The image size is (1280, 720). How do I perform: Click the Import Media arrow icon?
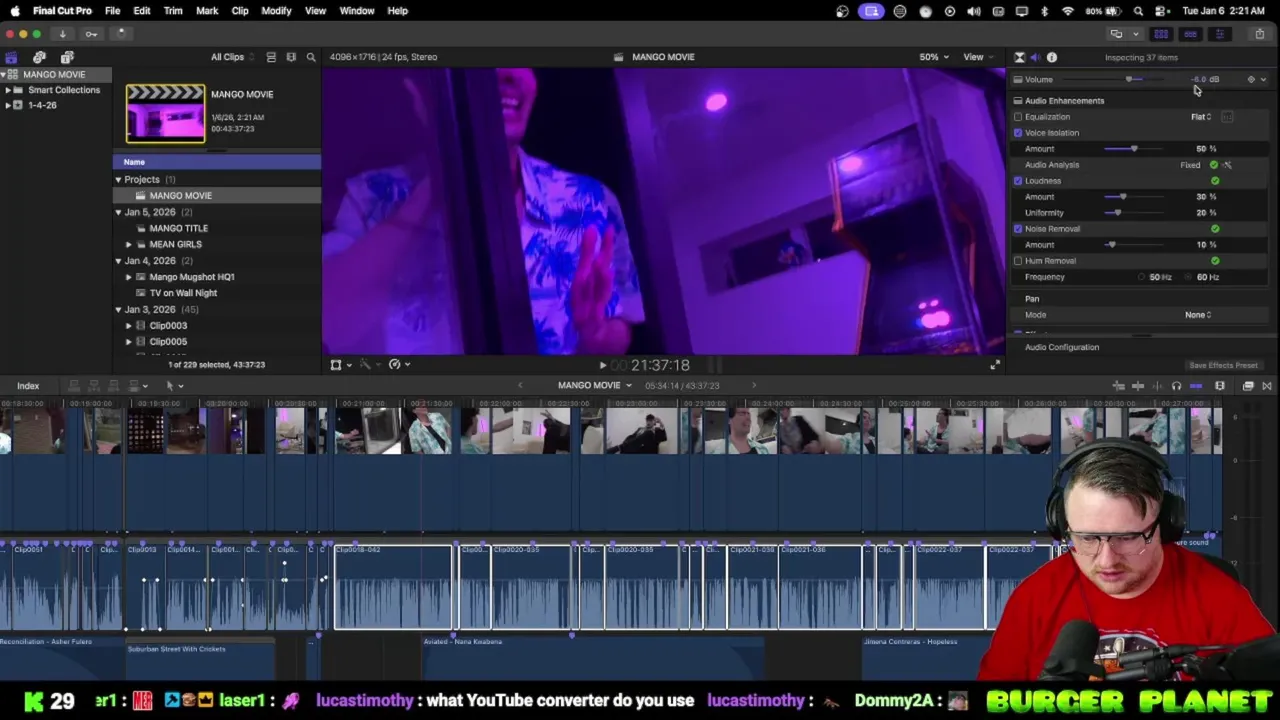[62, 34]
